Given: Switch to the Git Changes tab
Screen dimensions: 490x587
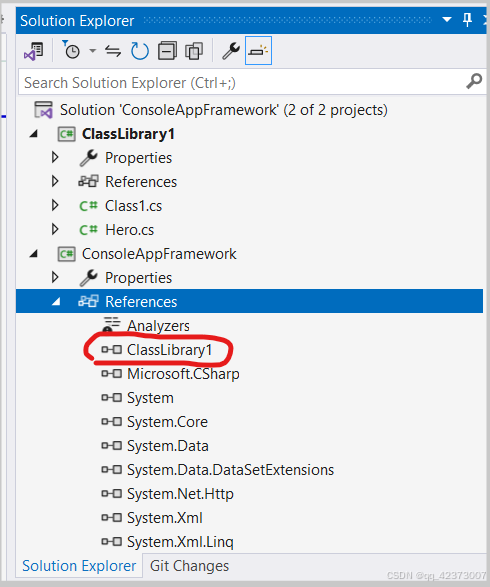Looking at the screenshot, I should [189, 566].
